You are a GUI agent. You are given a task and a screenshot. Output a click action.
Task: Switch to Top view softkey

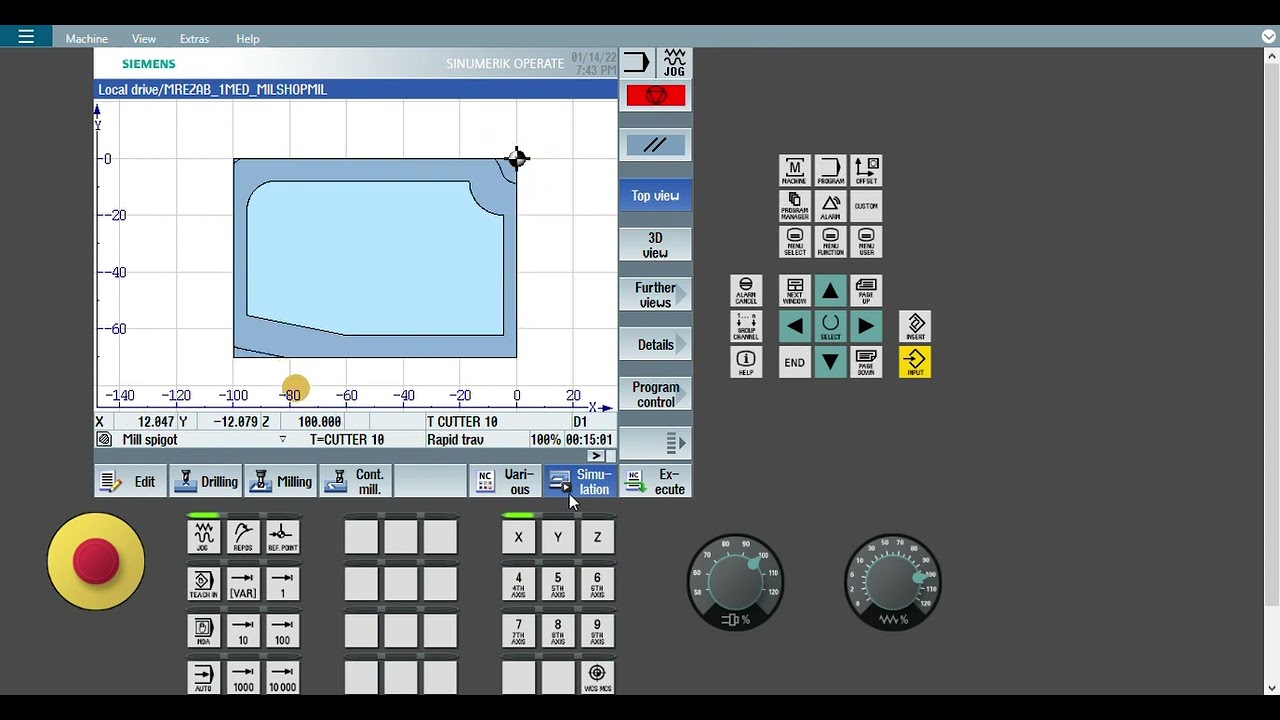coord(655,196)
